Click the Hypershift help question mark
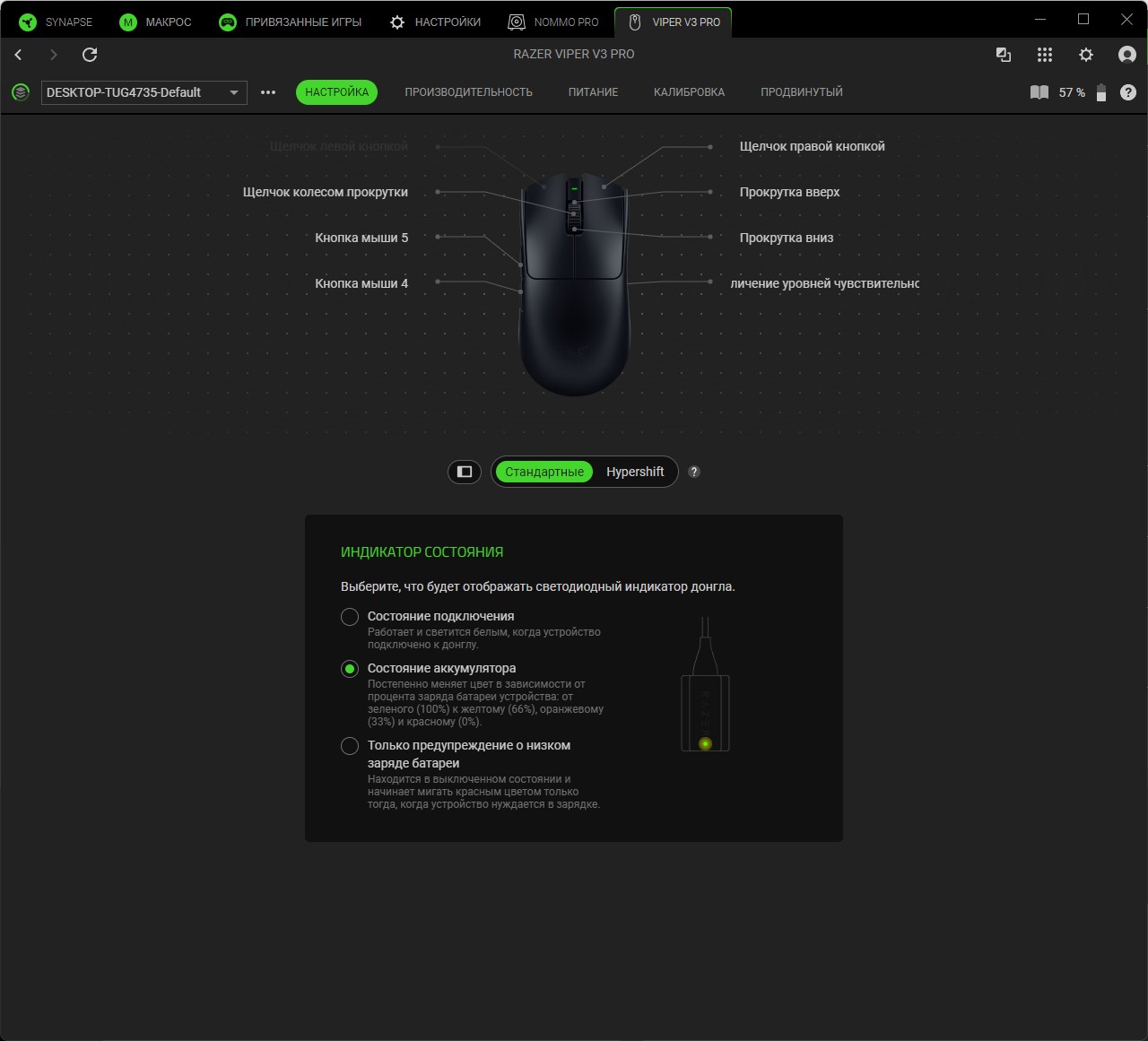1148x1041 pixels. point(694,472)
